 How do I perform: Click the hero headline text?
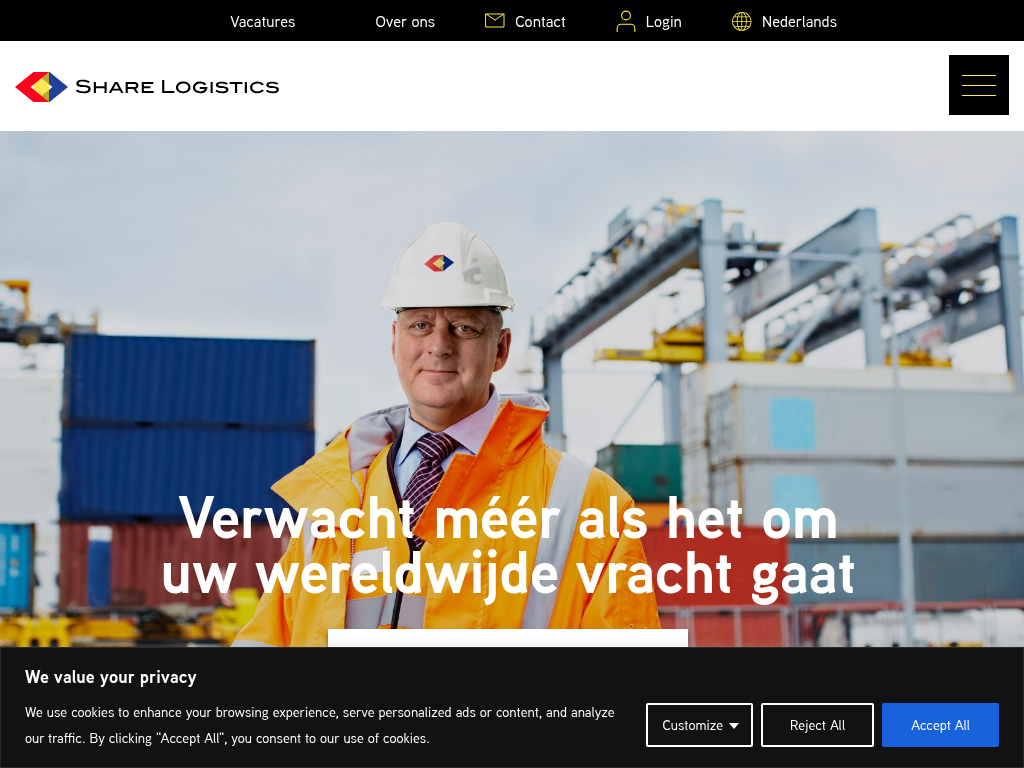point(508,547)
